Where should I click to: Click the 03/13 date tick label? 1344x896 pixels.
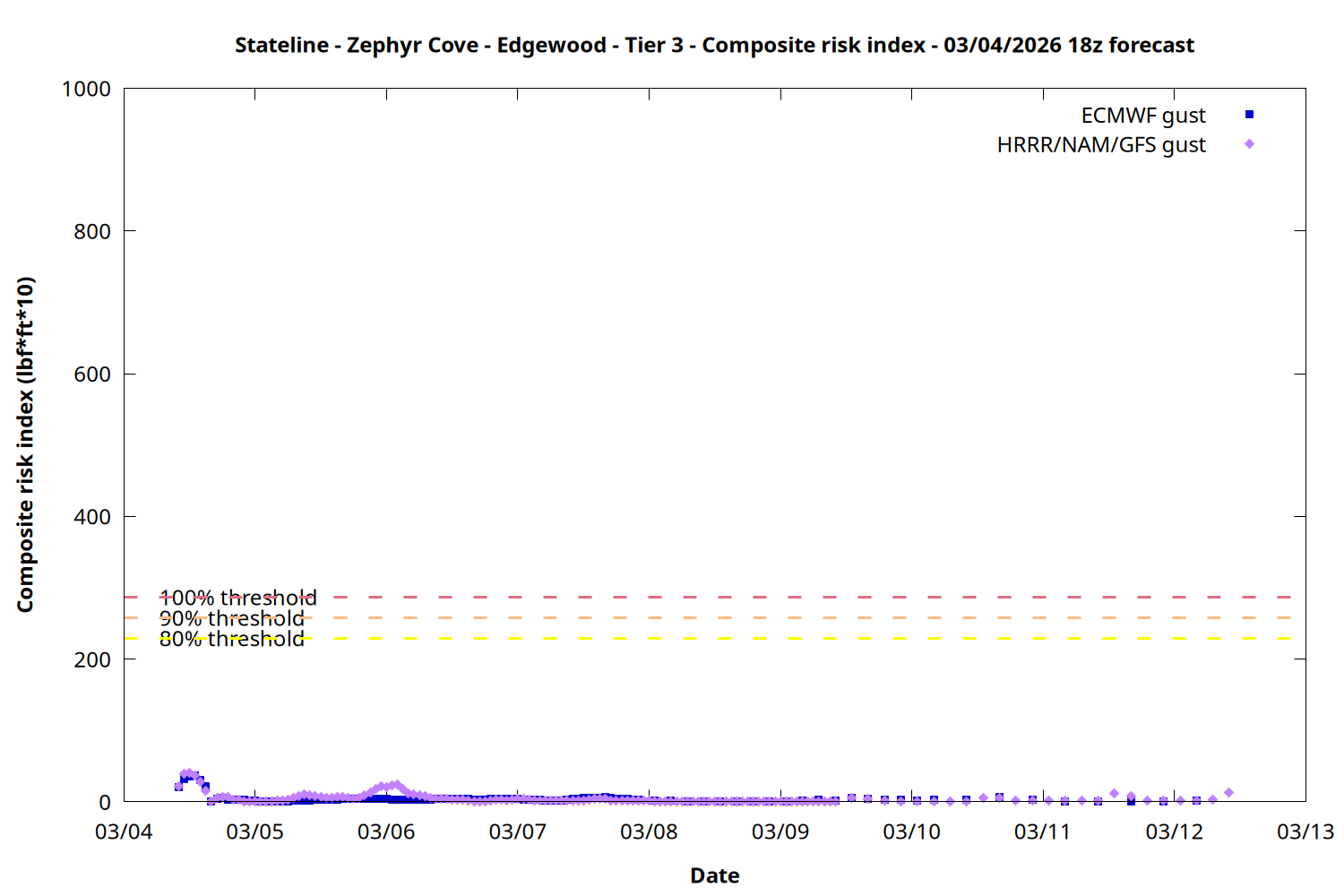click(1305, 831)
